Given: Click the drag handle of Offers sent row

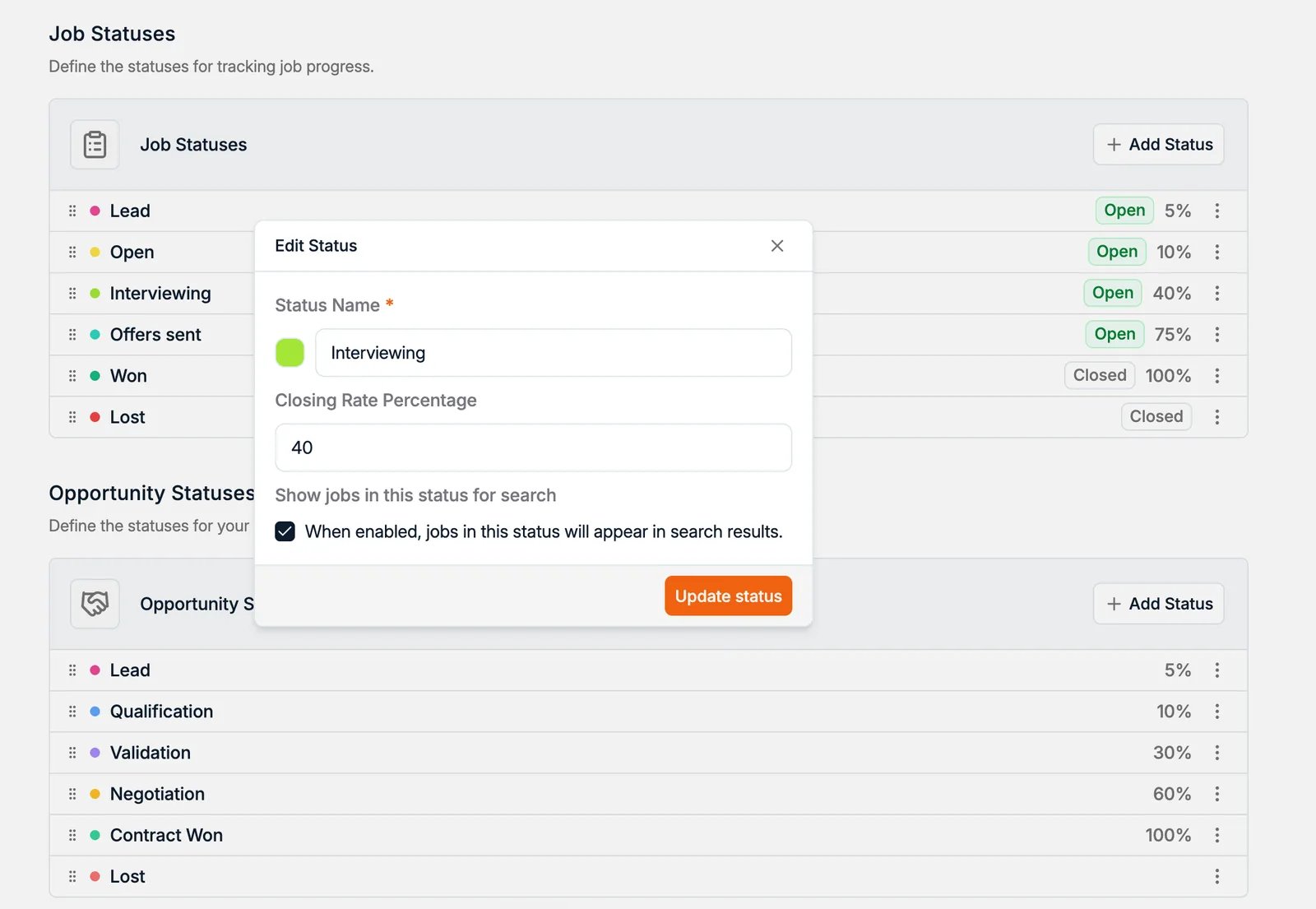Looking at the screenshot, I should tap(72, 335).
